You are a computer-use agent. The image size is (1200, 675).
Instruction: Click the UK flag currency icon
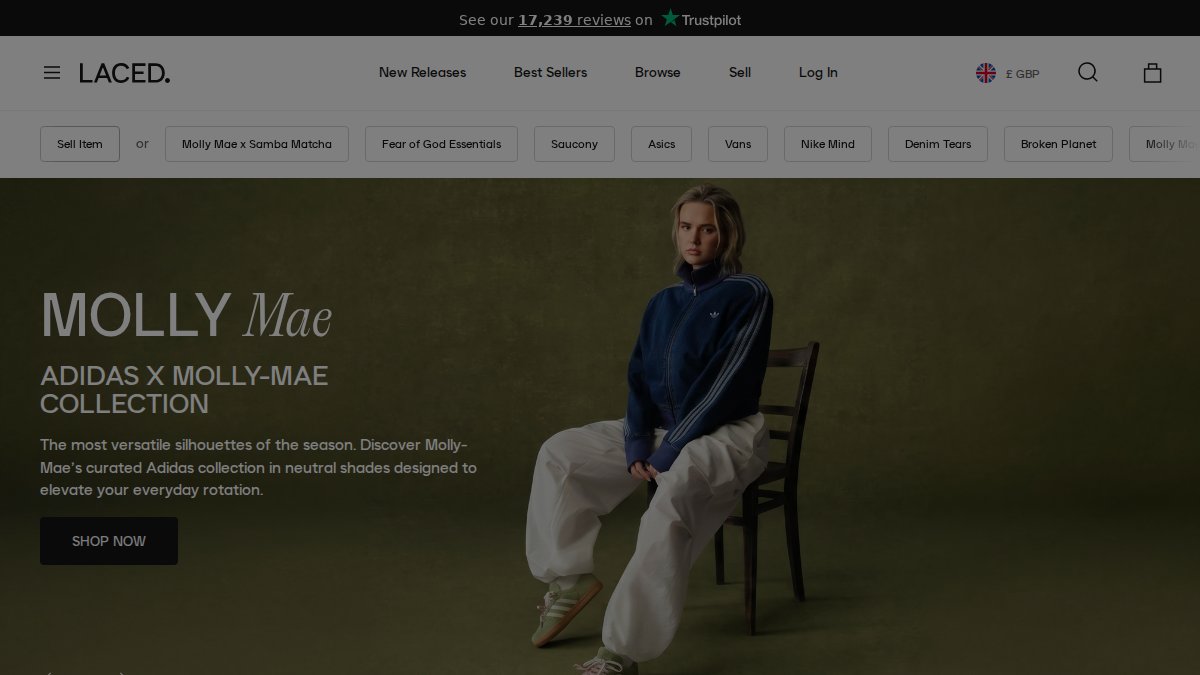pos(986,73)
